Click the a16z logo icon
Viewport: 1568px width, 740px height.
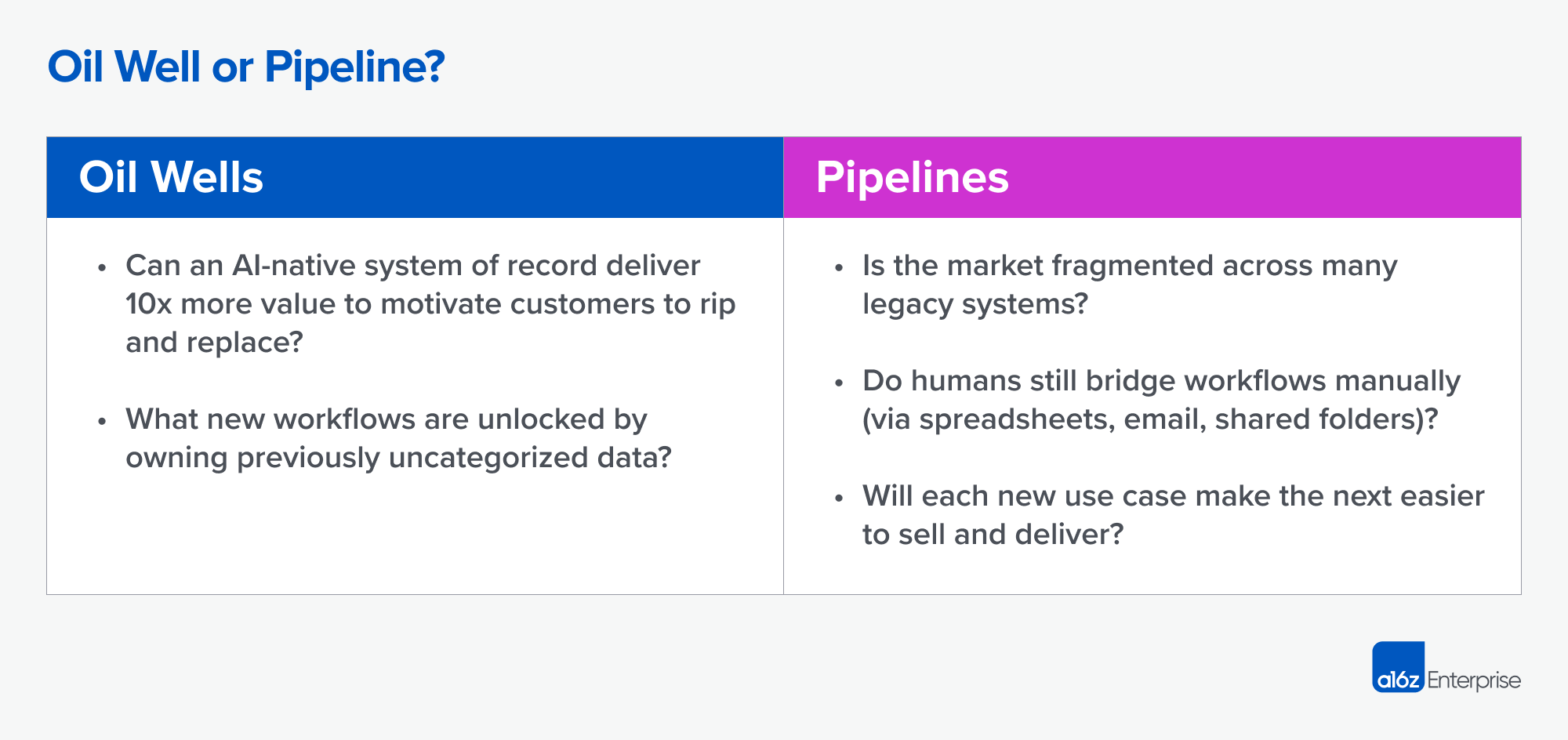(x=1398, y=667)
